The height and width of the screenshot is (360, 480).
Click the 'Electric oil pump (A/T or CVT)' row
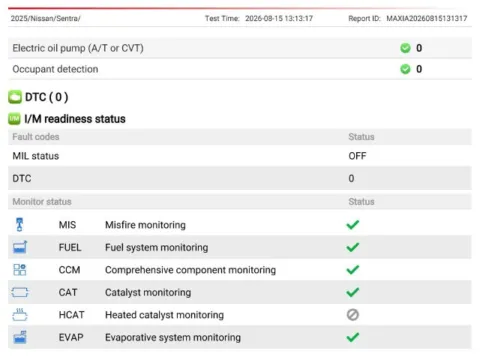coord(240,48)
